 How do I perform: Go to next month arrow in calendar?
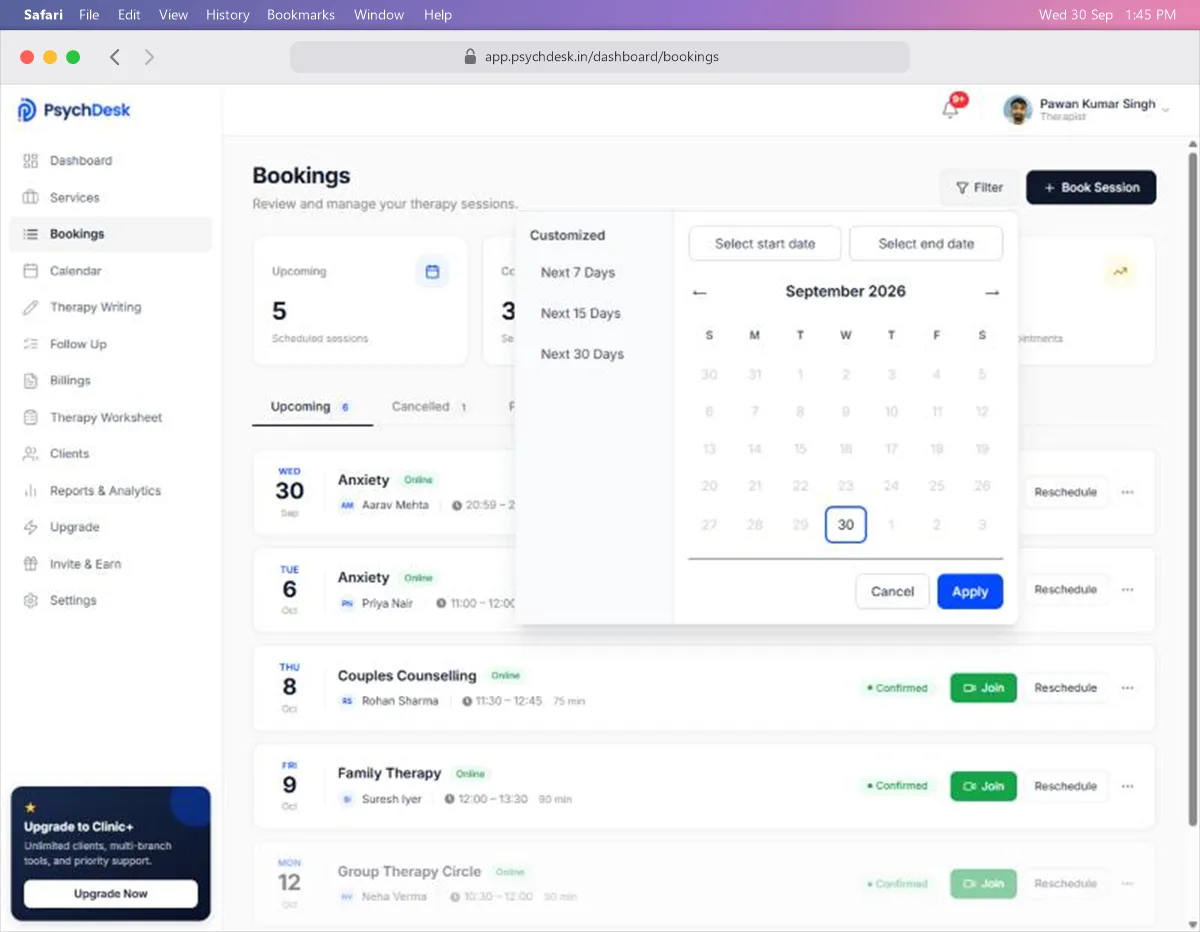(x=992, y=293)
